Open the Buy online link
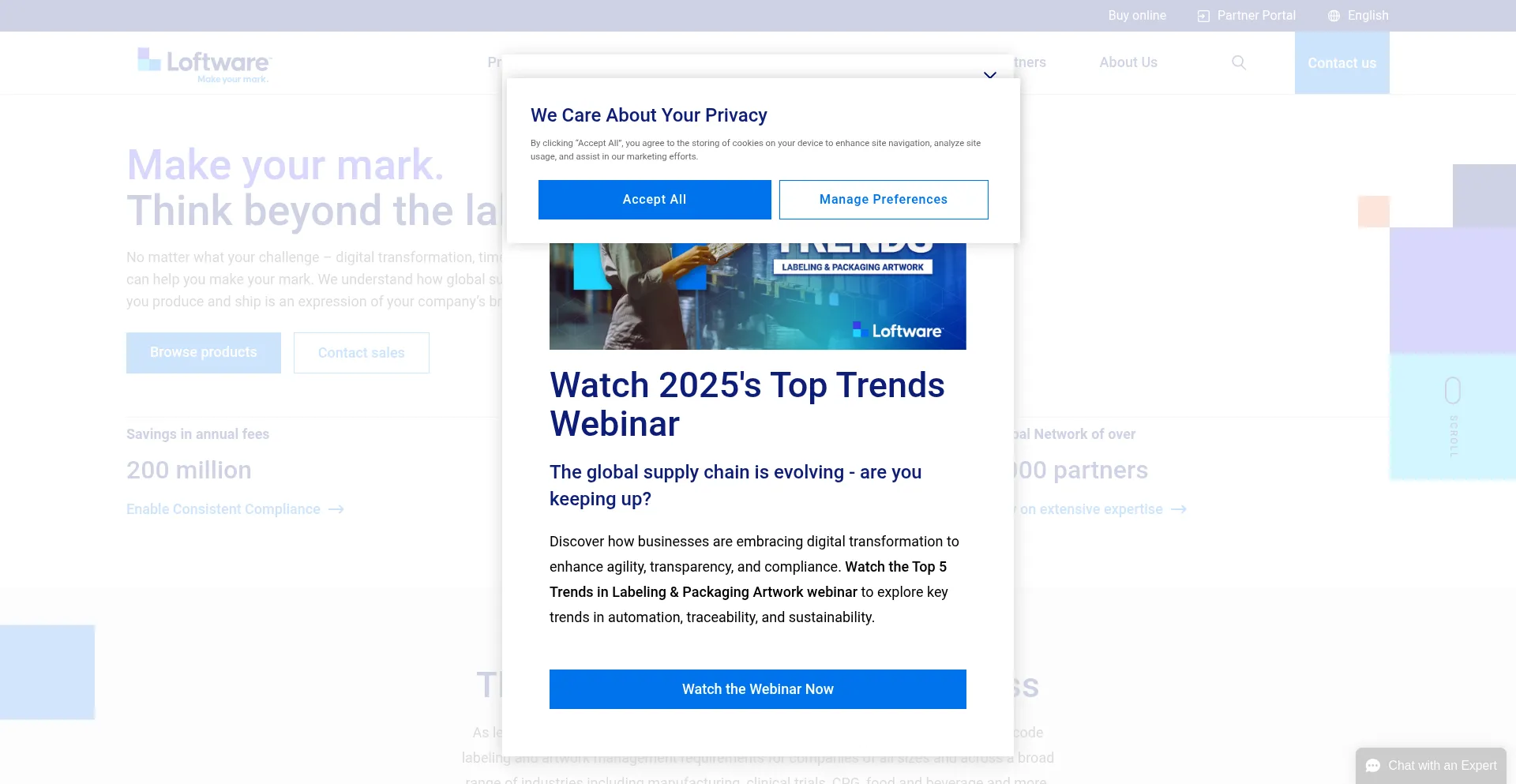This screenshot has height=784, width=1516. (x=1137, y=16)
